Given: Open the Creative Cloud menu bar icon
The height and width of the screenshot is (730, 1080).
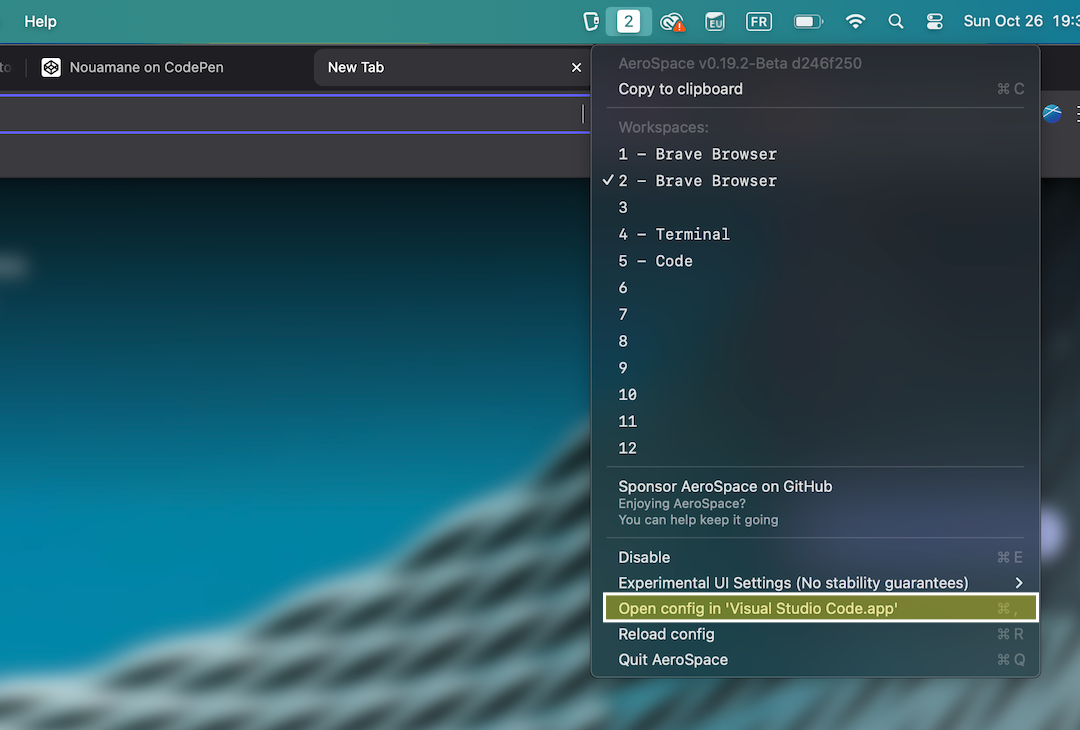Looking at the screenshot, I should point(673,21).
